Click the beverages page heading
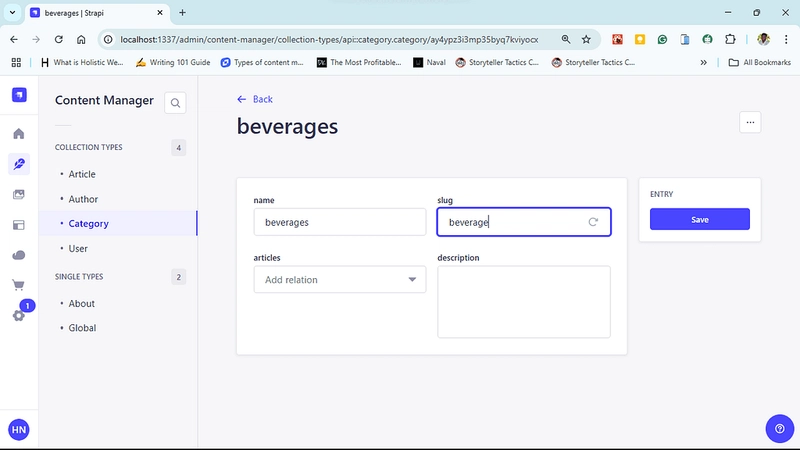Image resolution: width=800 pixels, height=450 pixels. tap(287, 127)
